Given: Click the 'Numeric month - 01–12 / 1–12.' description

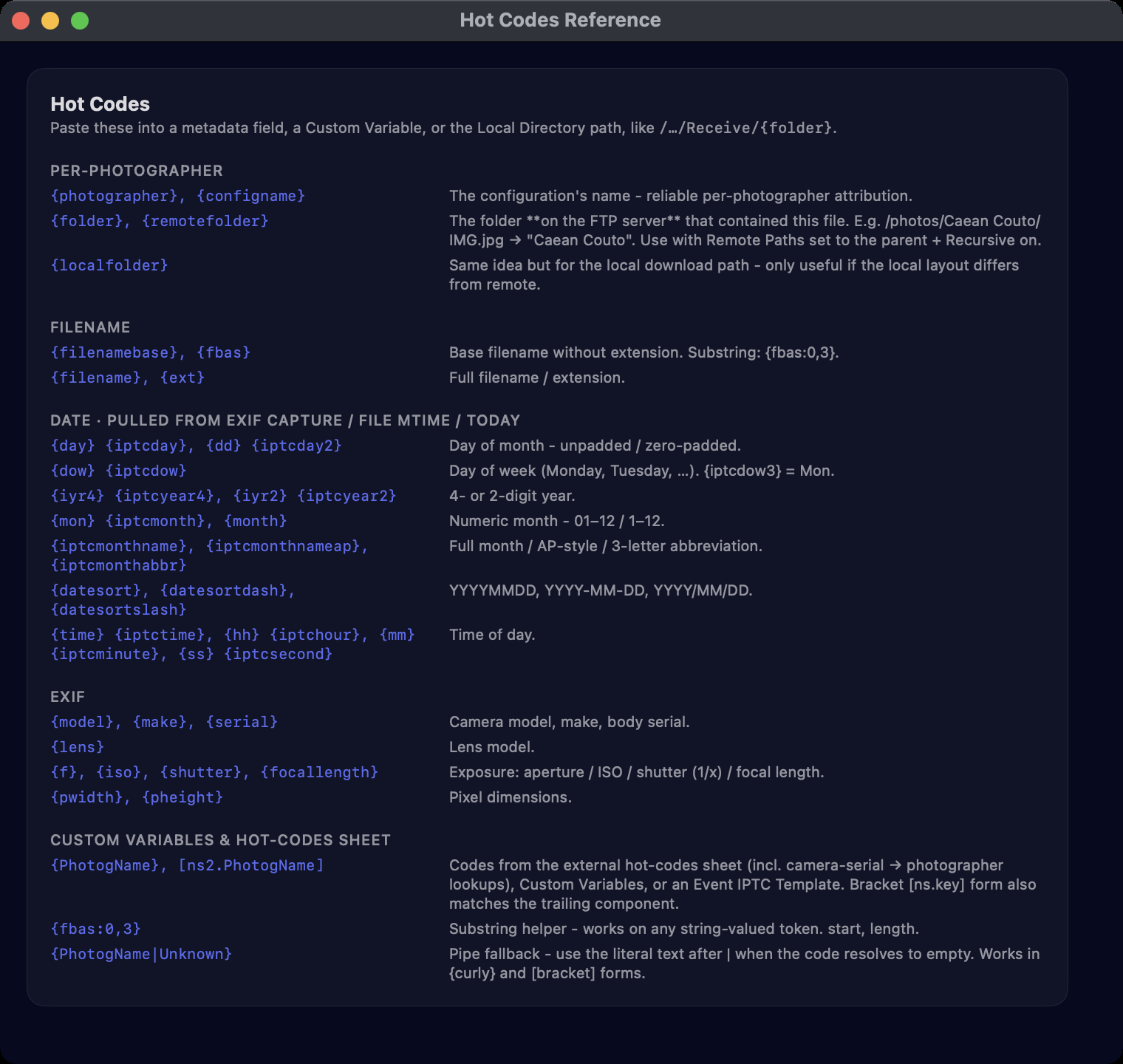Looking at the screenshot, I should tap(557, 521).
